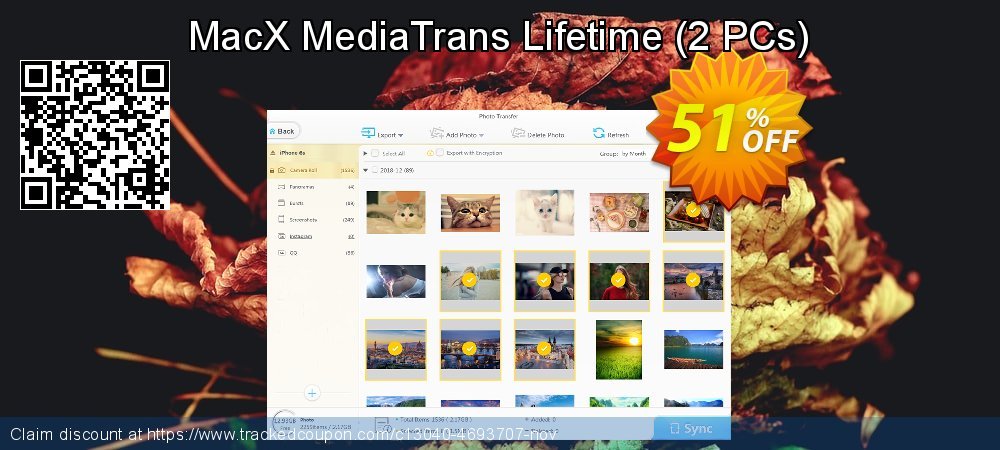Click the Delete Photo toolbar icon
Viewport: 1000px width, 450px height.
click(x=518, y=134)
